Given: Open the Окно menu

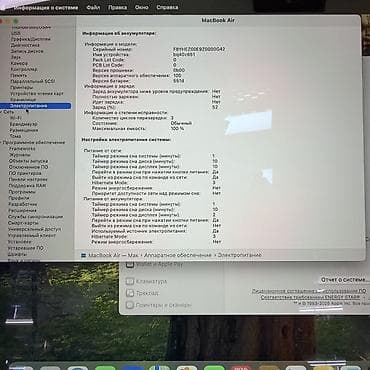Looking at the screenshot, I should (x=141, y=7).
